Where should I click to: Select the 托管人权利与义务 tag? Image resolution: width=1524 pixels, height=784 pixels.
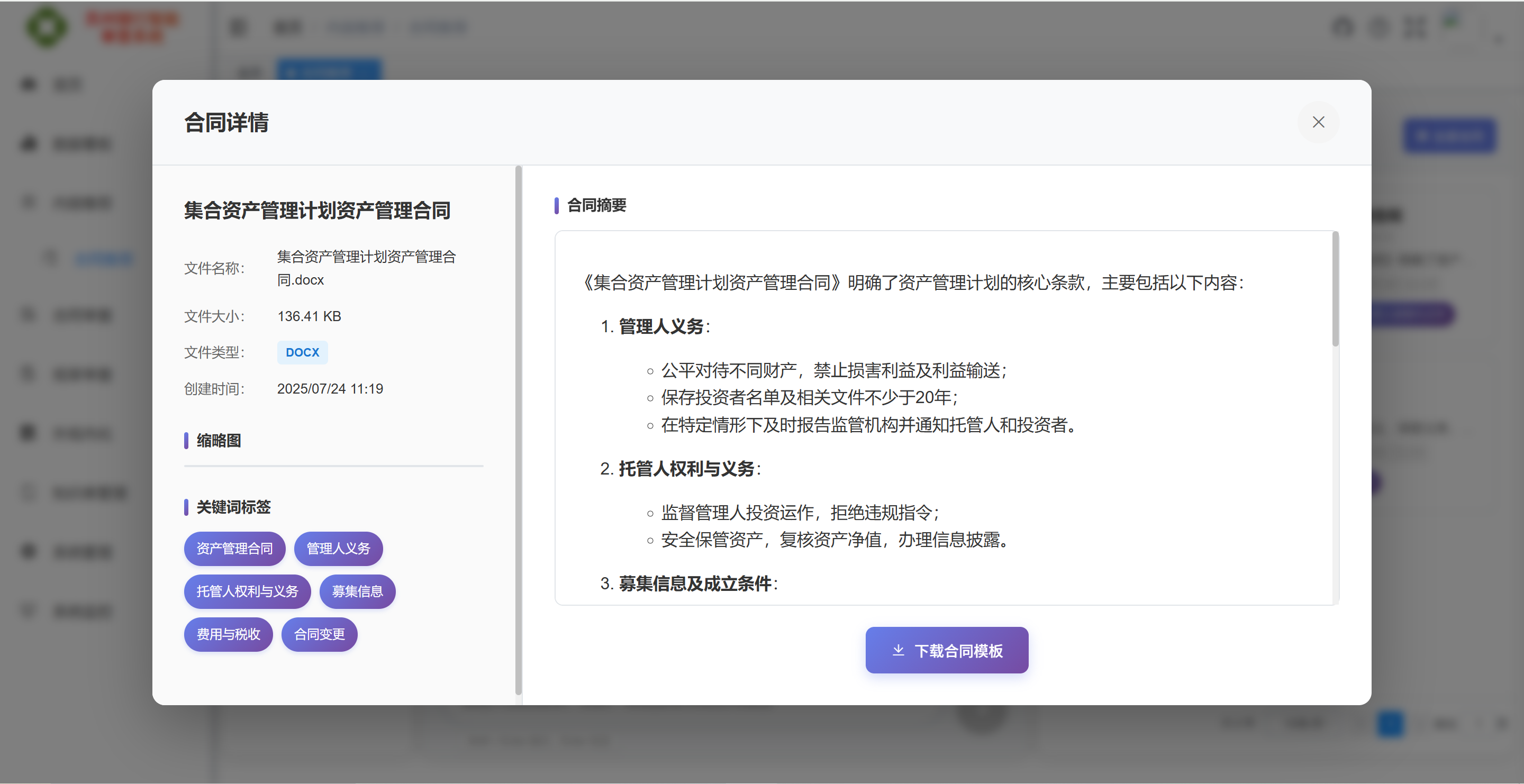[247, 591]
